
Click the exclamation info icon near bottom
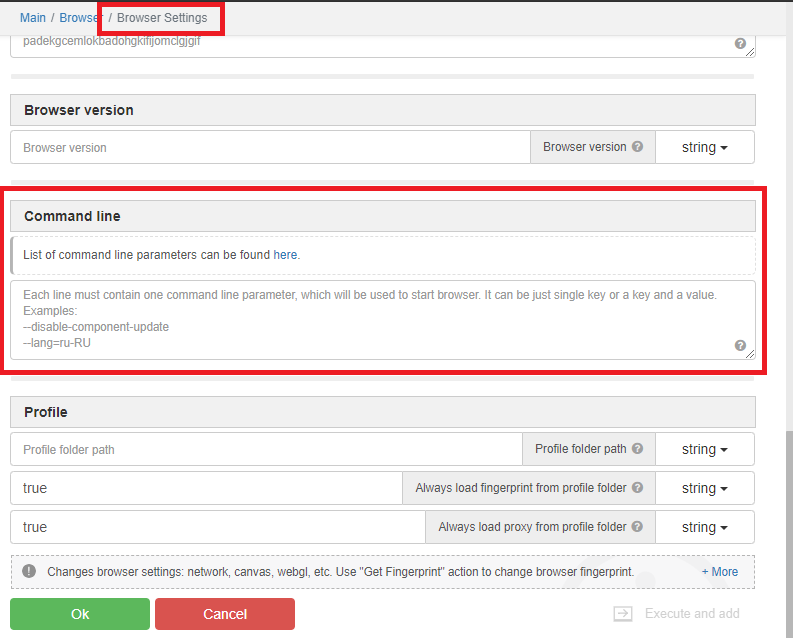29,571
